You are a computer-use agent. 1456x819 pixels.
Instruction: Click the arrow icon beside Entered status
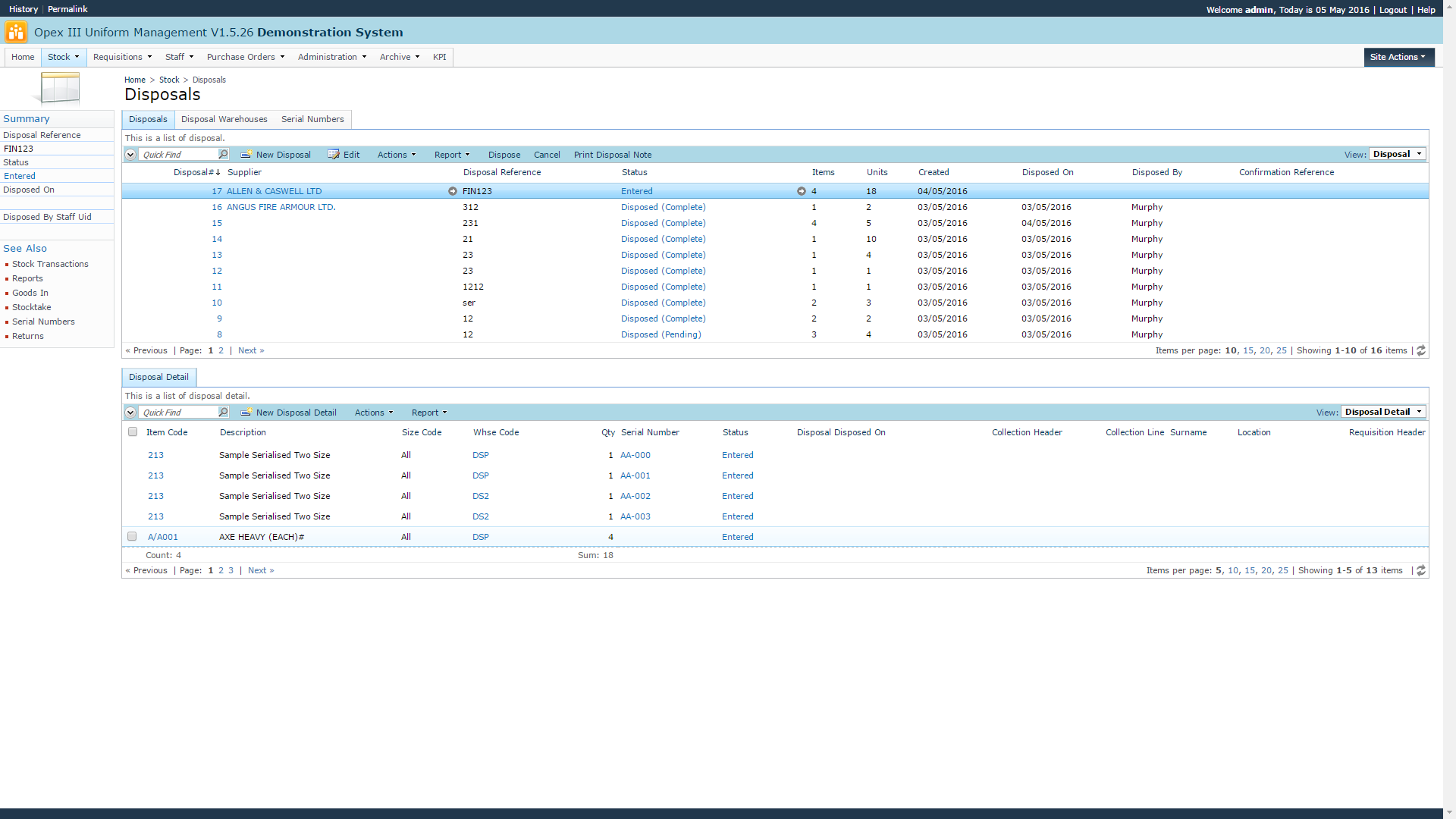[x=802, y=191]
